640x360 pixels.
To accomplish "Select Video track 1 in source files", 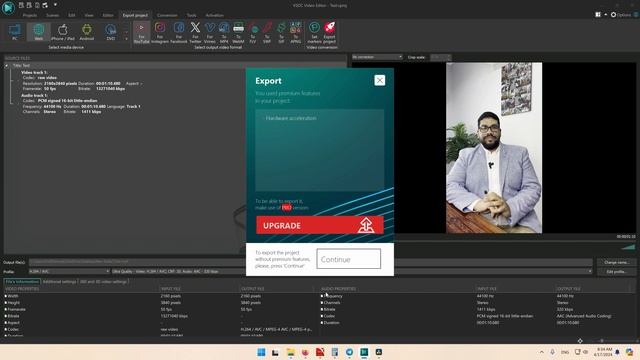I will click(34, 72).
